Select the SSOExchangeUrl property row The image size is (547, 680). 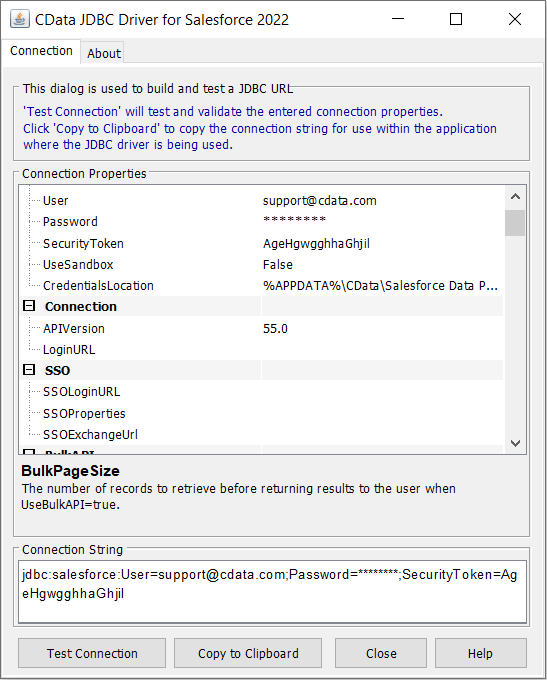point(262,434)
